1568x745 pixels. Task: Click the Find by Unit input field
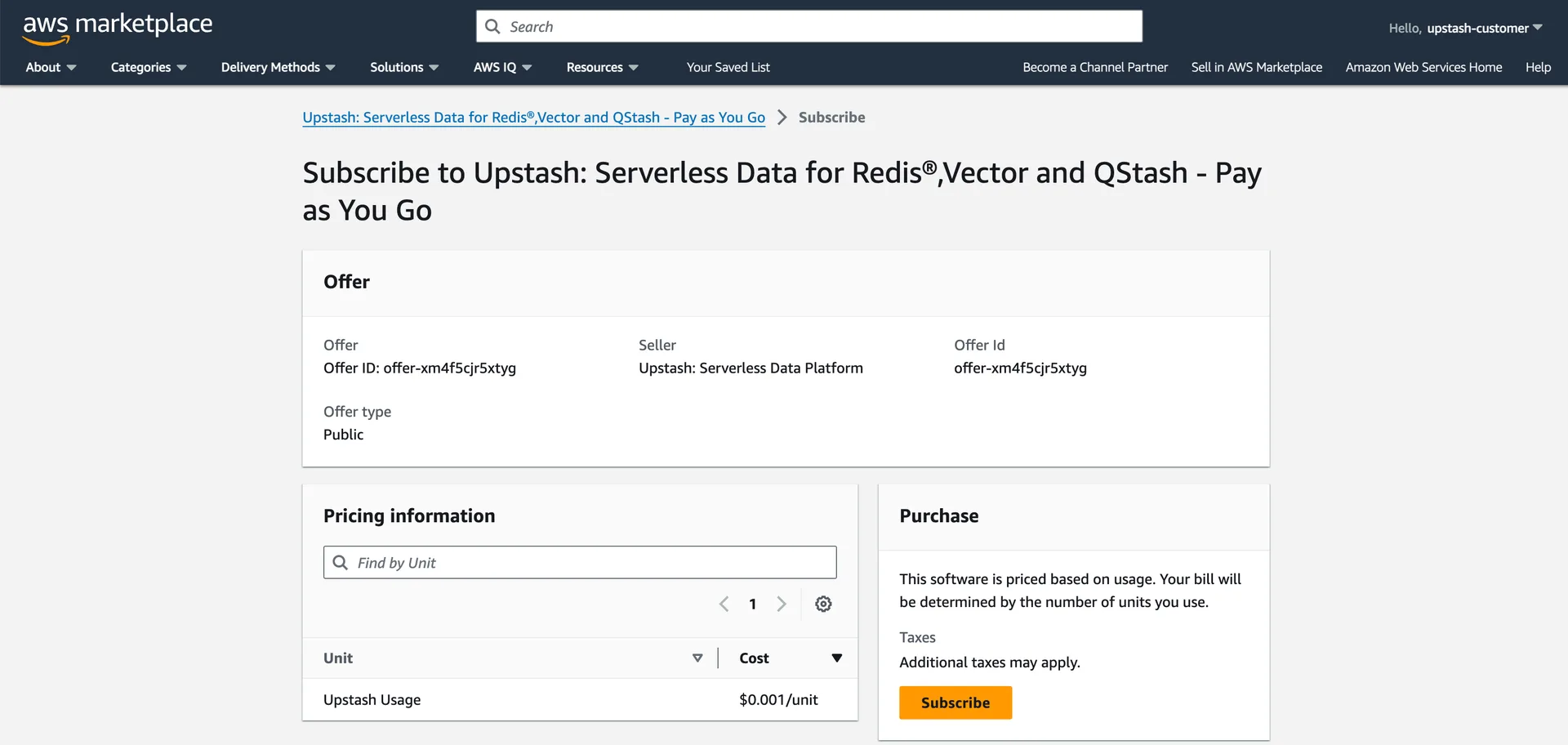coord(580,563)
